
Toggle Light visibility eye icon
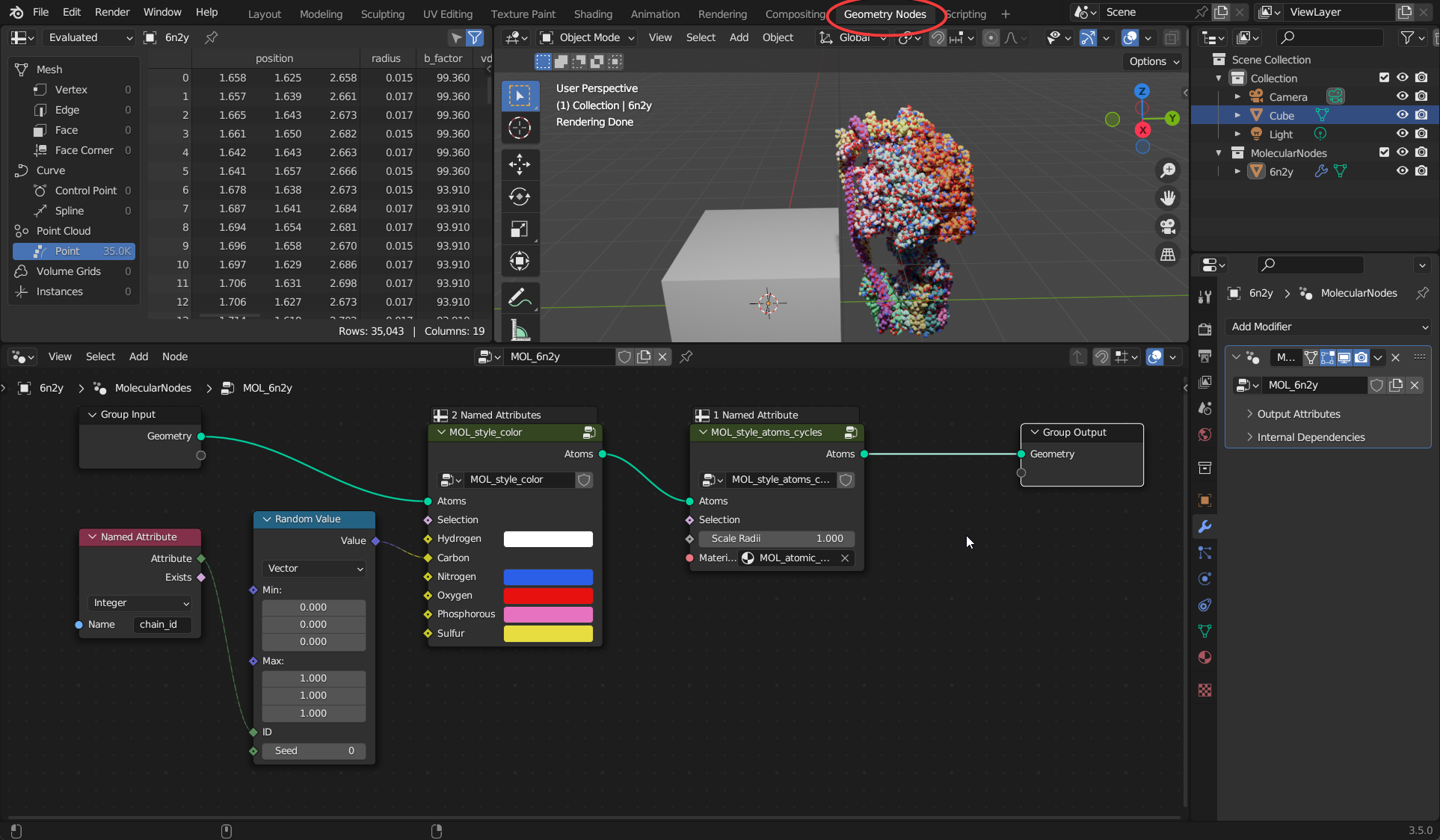pyautogui.click(x=1403, y=134)
